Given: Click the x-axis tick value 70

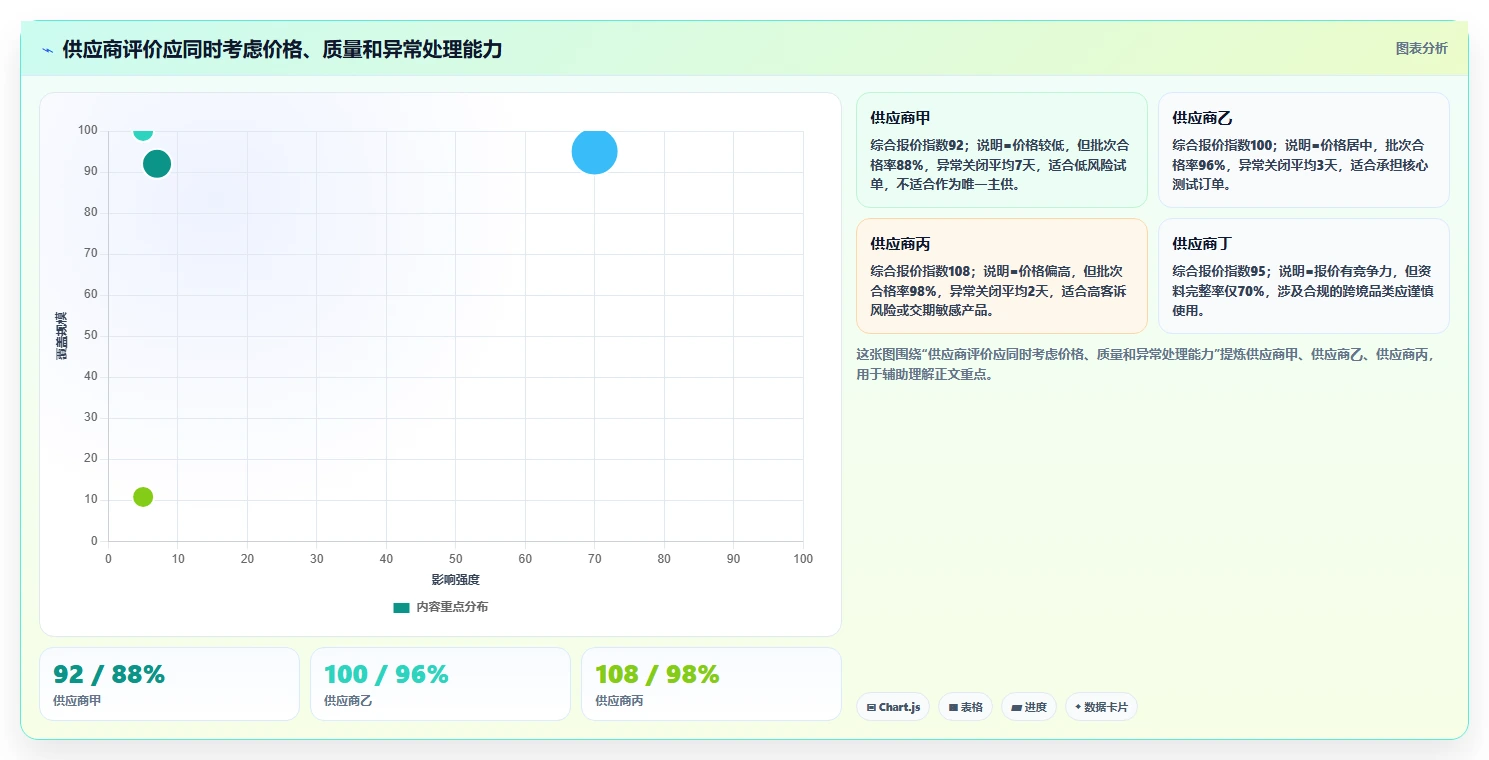Looking at the screenshot, I should [594, 559].
